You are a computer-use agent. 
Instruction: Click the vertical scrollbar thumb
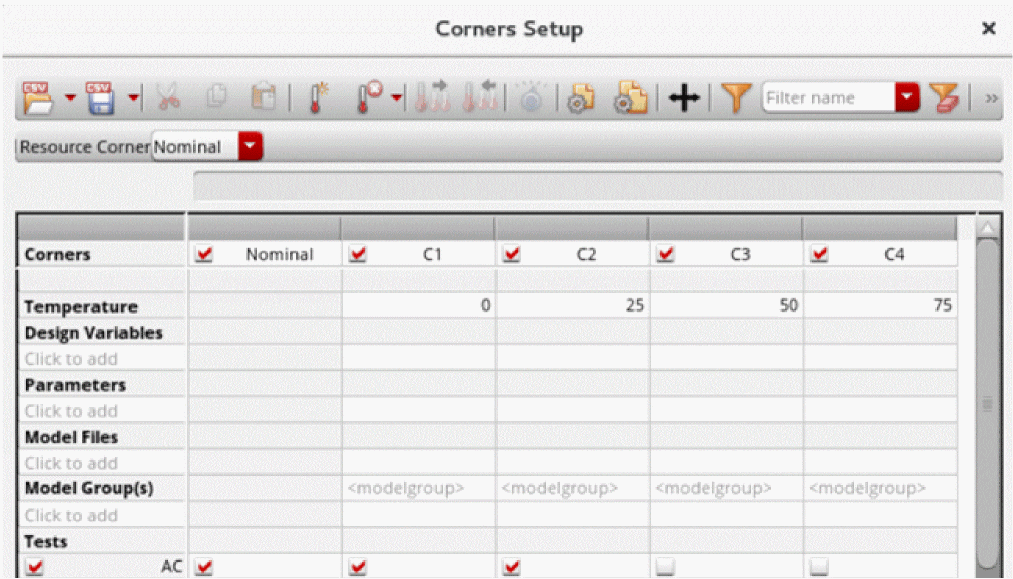(x=987, y=404)
